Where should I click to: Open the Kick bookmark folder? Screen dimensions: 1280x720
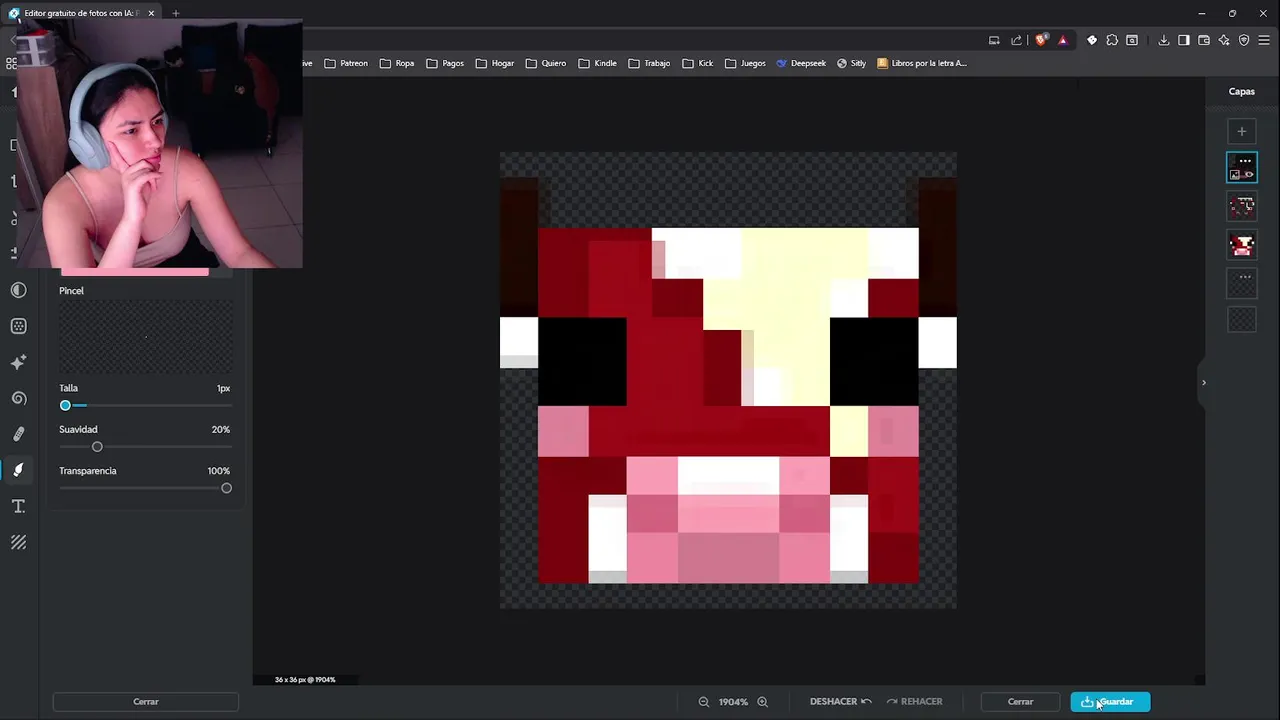(x=698, y=63)
